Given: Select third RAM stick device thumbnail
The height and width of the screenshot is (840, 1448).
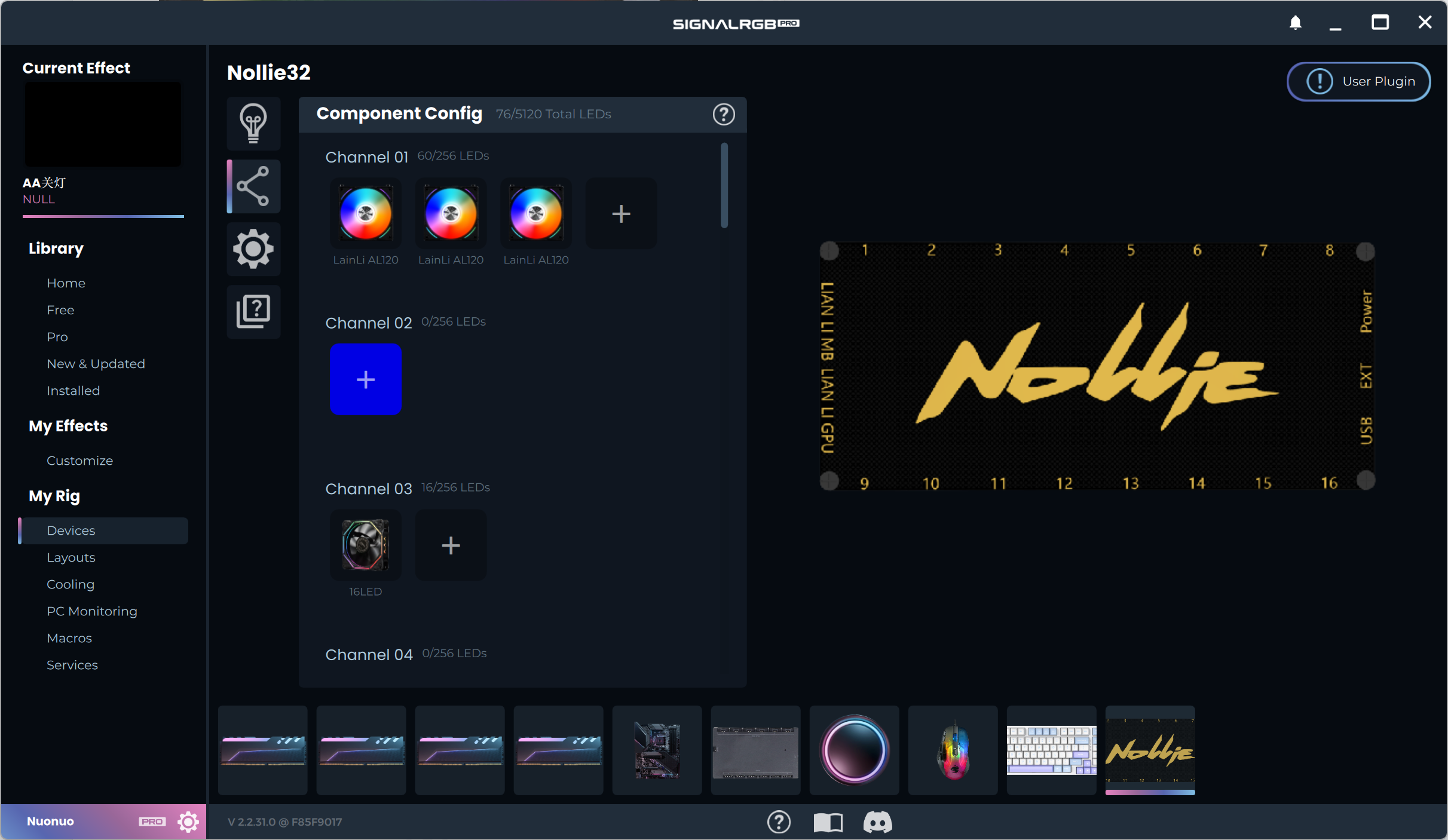Looking at the screenshot, I should [x=460, y=750].
